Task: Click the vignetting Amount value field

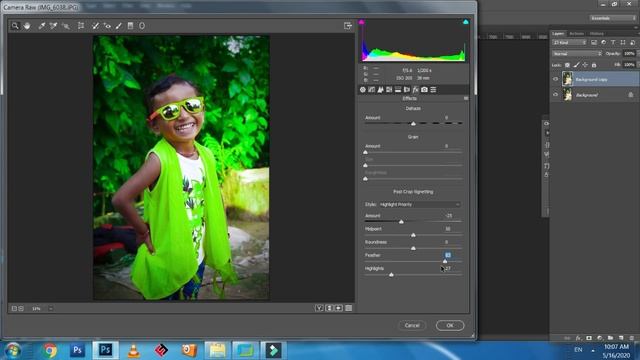Action: (x=449, y=216)
